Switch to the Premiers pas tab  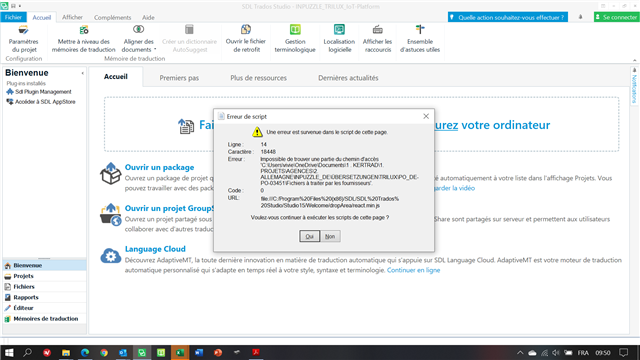[x=179, y=78]
